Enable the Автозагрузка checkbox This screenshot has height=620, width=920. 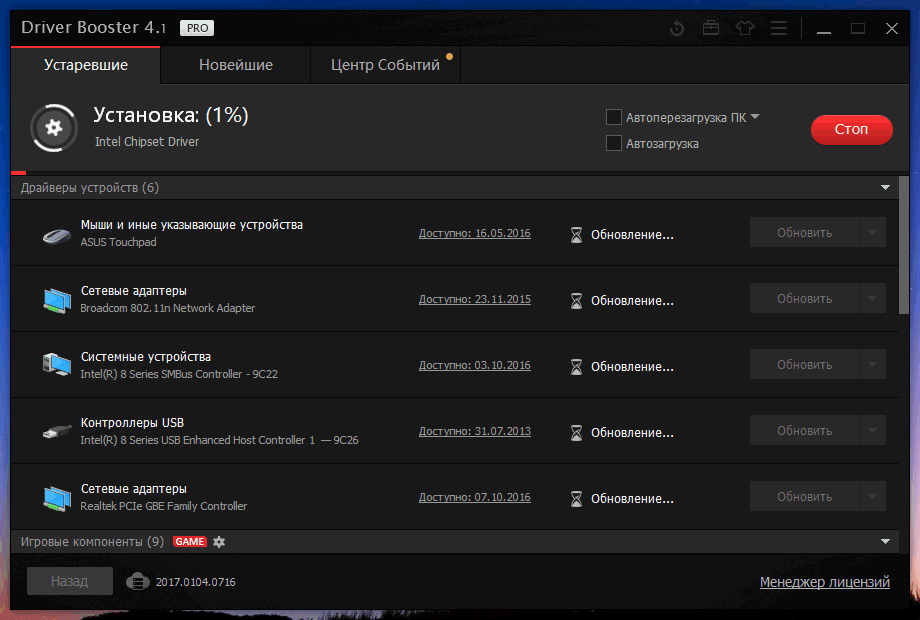pyautogui.click(x=614, y=143)
